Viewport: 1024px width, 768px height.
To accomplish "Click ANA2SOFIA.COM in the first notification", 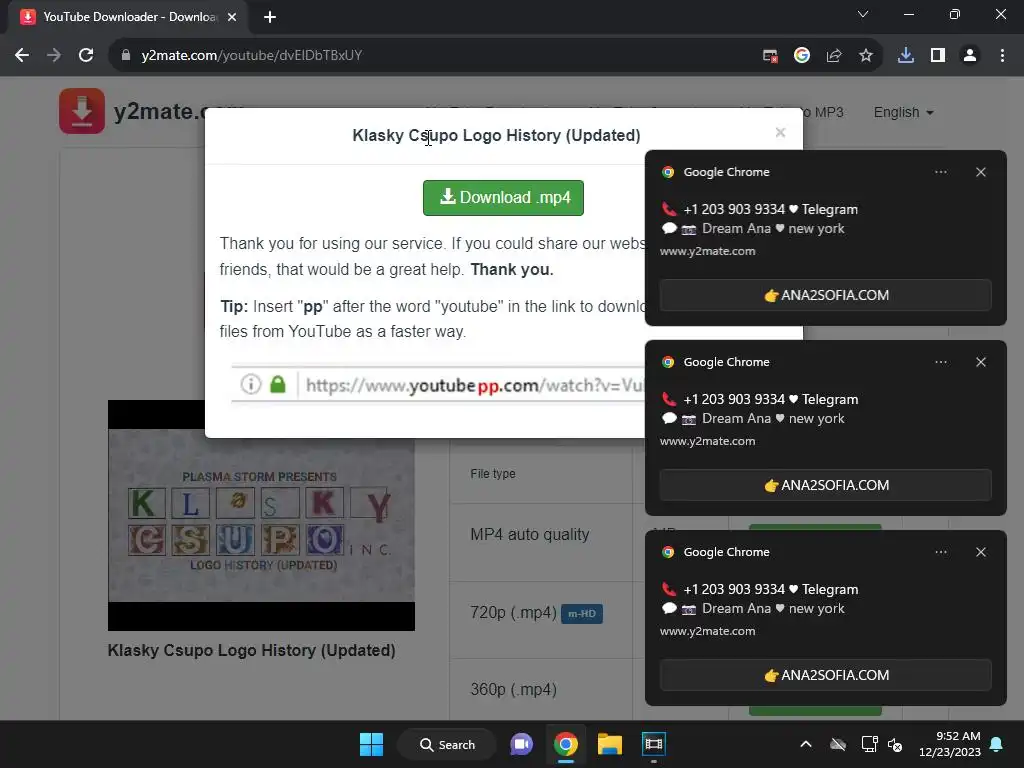I will (x=825, y=295).
